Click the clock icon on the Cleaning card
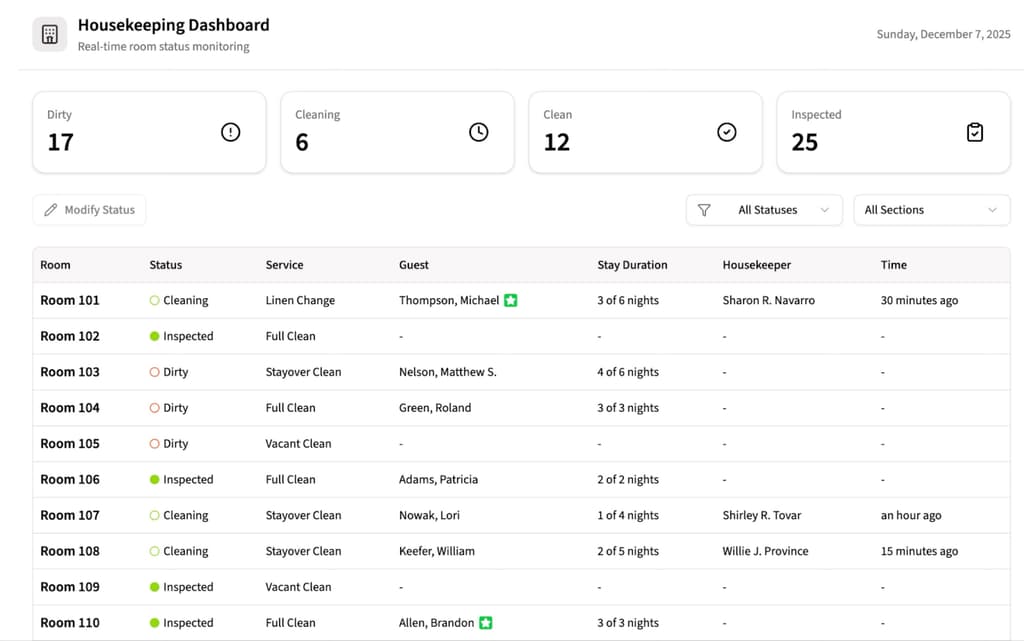Image resolution: width=1024 pixels, height=641 pixels. 478,131
